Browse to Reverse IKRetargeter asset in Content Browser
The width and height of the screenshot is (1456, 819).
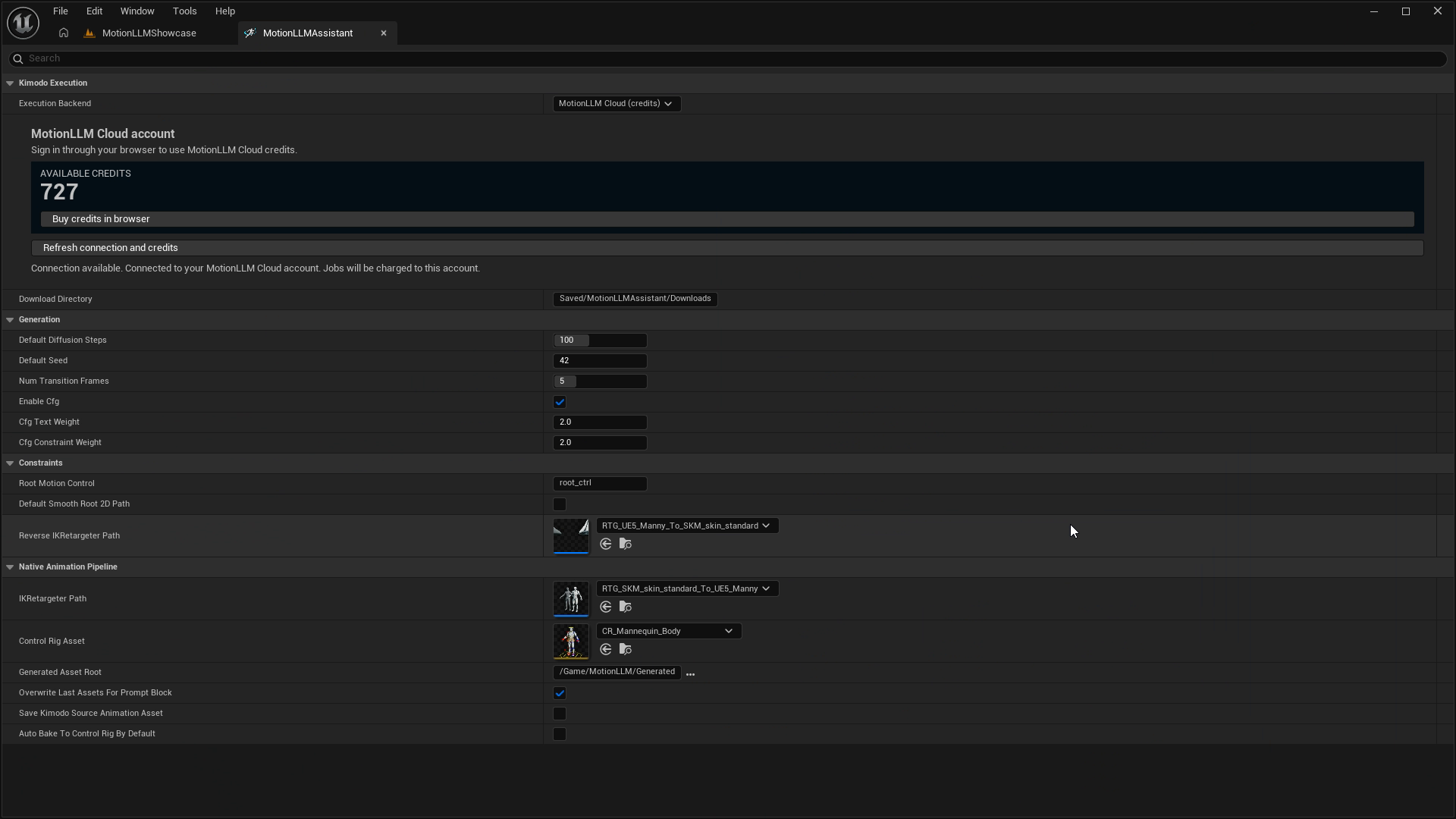tap(626, 544)
